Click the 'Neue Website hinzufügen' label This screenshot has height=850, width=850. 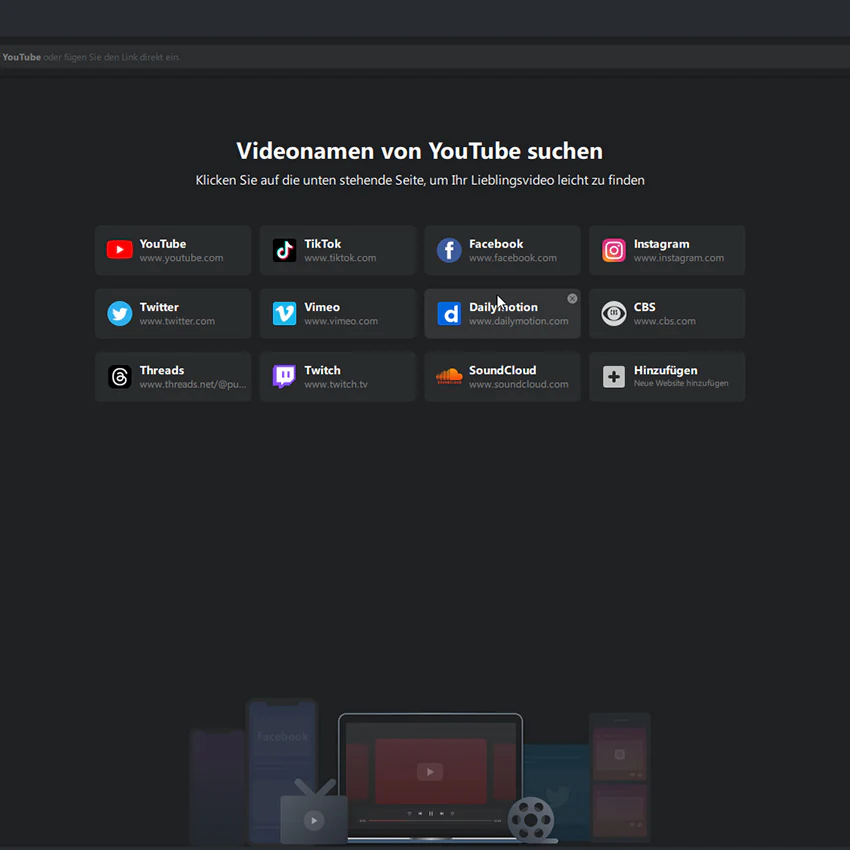pyautogui.click(x=681, y=383)
